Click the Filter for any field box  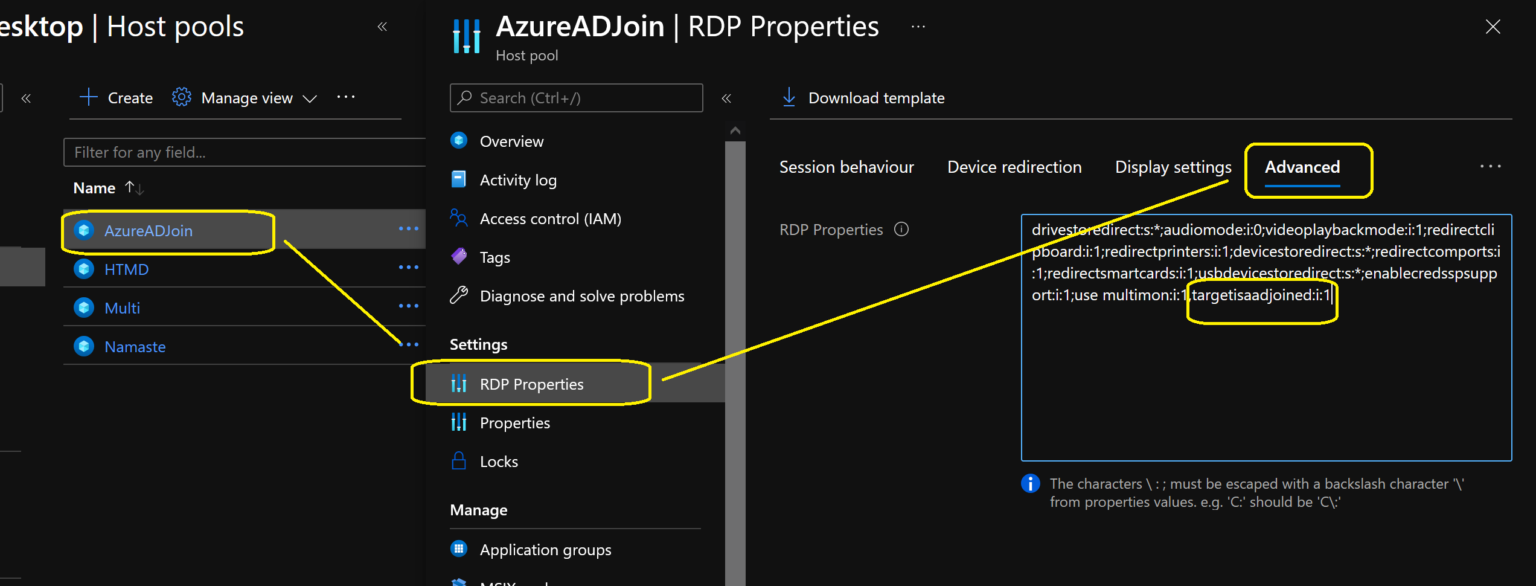pos(244,153)
